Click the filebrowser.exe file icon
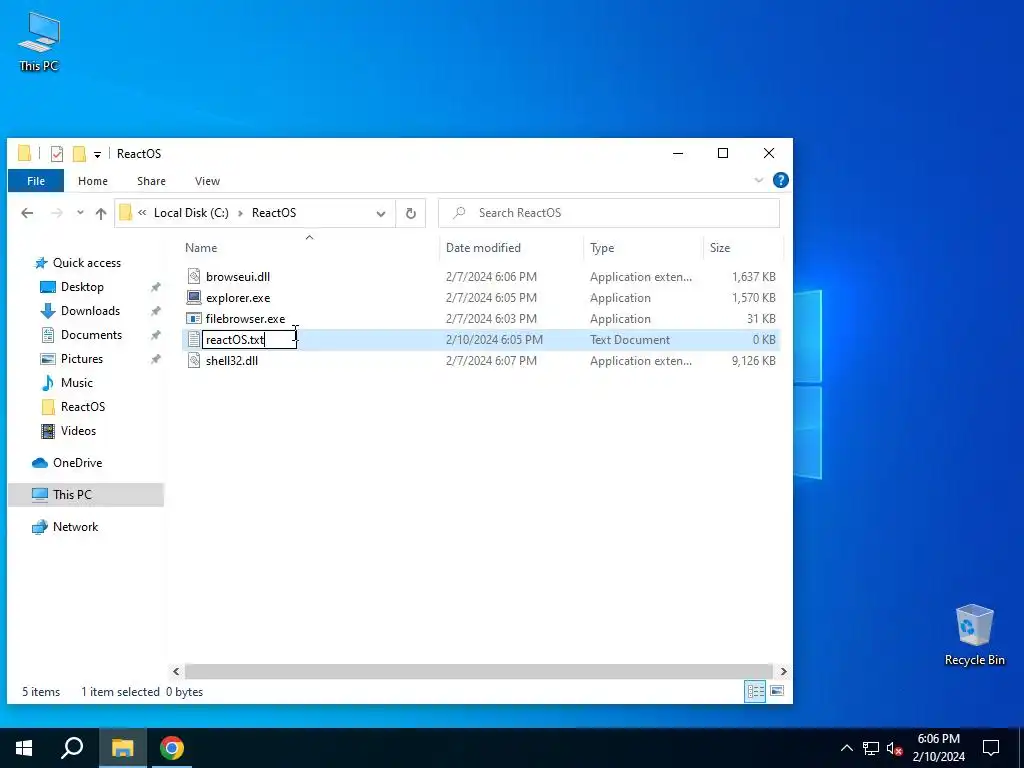This screenshot has width=1024, height=768. [x=194, y=319]
